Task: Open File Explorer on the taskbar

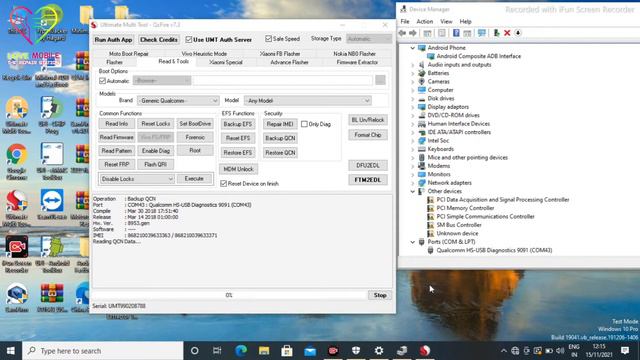Action: tap(264, 351)
